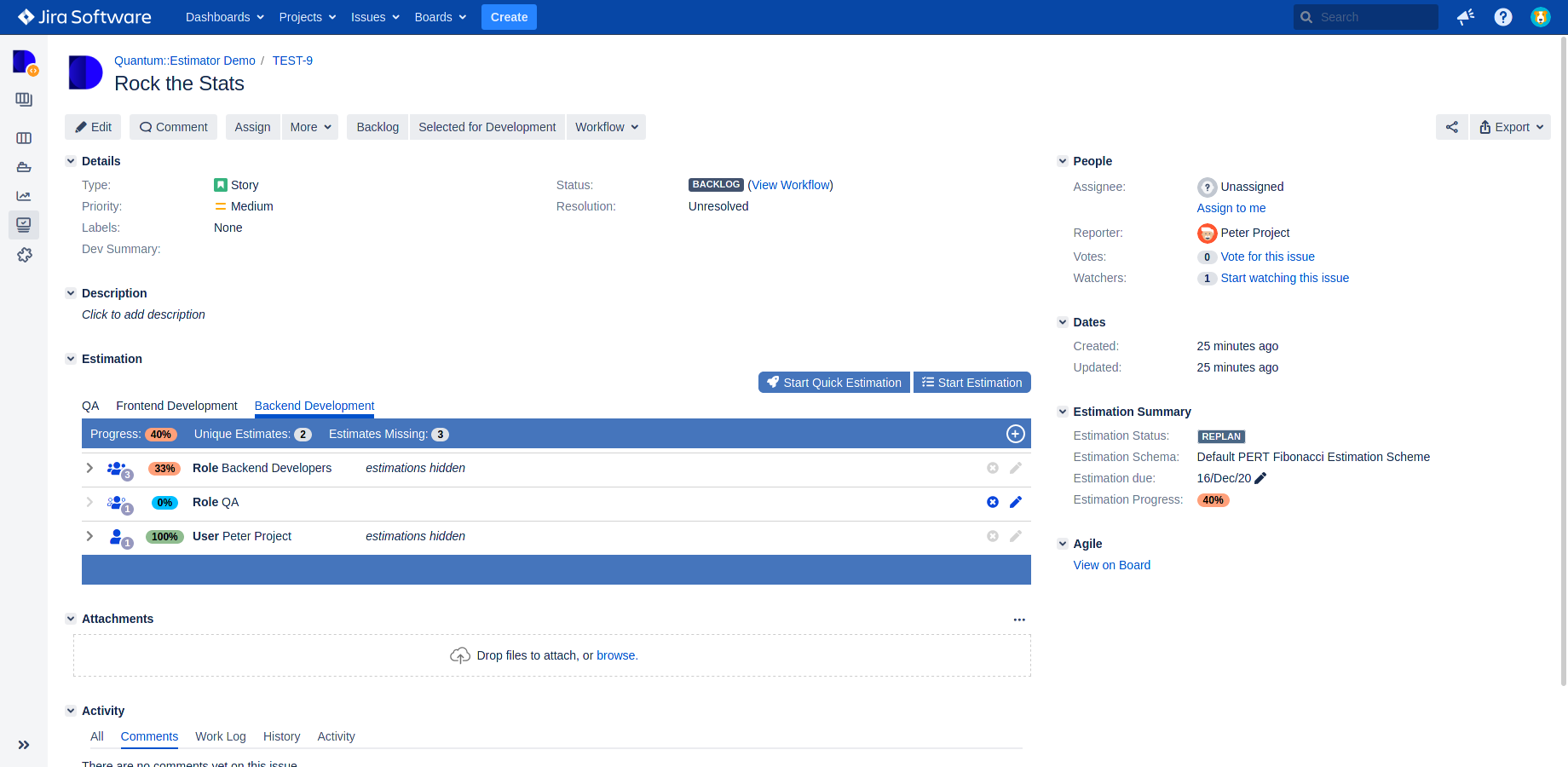Click the Comment button
Screen dimensions: 1568x767
point(173,127)
